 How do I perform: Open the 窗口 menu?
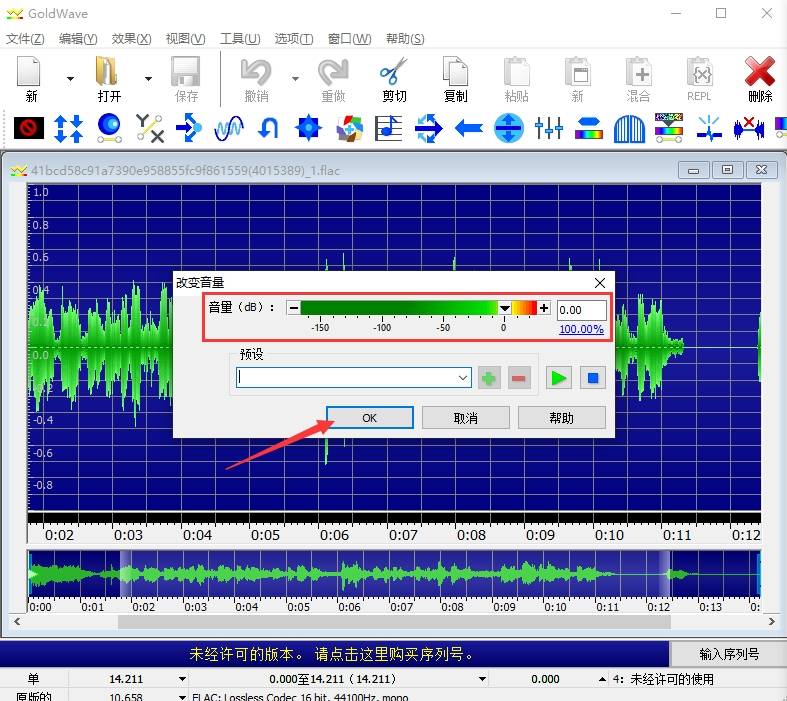(x=349, y=39)
